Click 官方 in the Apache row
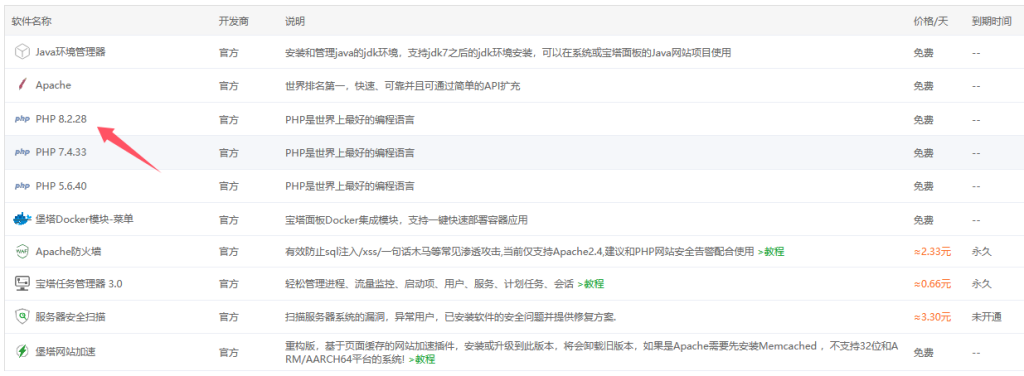 (229, 86)
